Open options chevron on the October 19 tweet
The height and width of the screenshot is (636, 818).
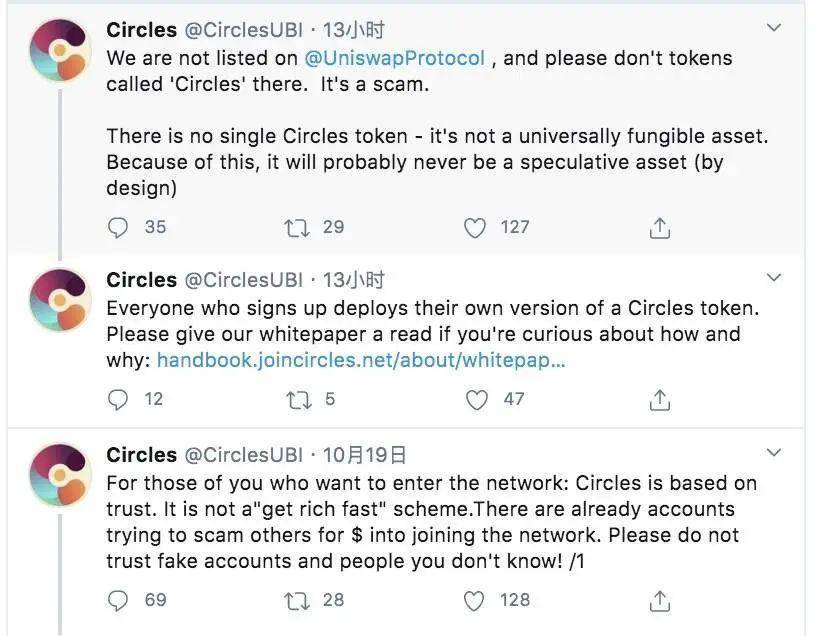[x=773, y=453]
